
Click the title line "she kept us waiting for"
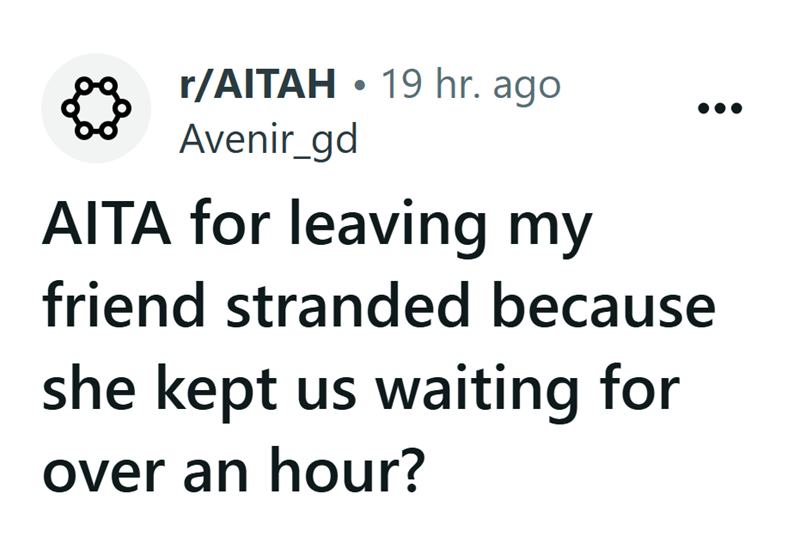coord(359,388)
